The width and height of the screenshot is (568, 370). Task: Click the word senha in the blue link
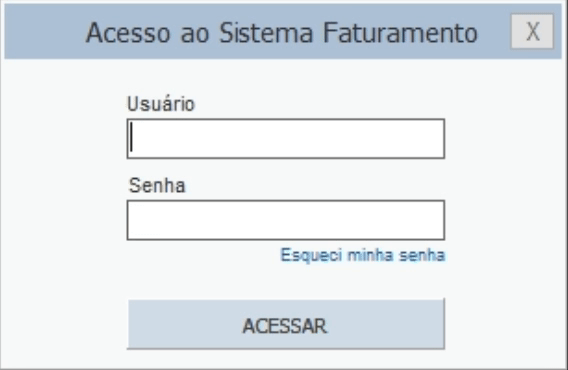click(x=422, y=255)
